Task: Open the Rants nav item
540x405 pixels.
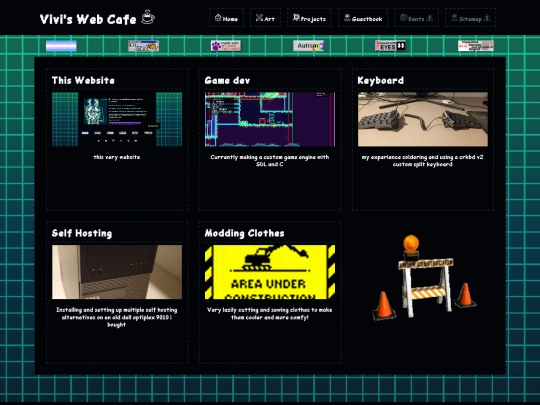Action: (416, 18)
